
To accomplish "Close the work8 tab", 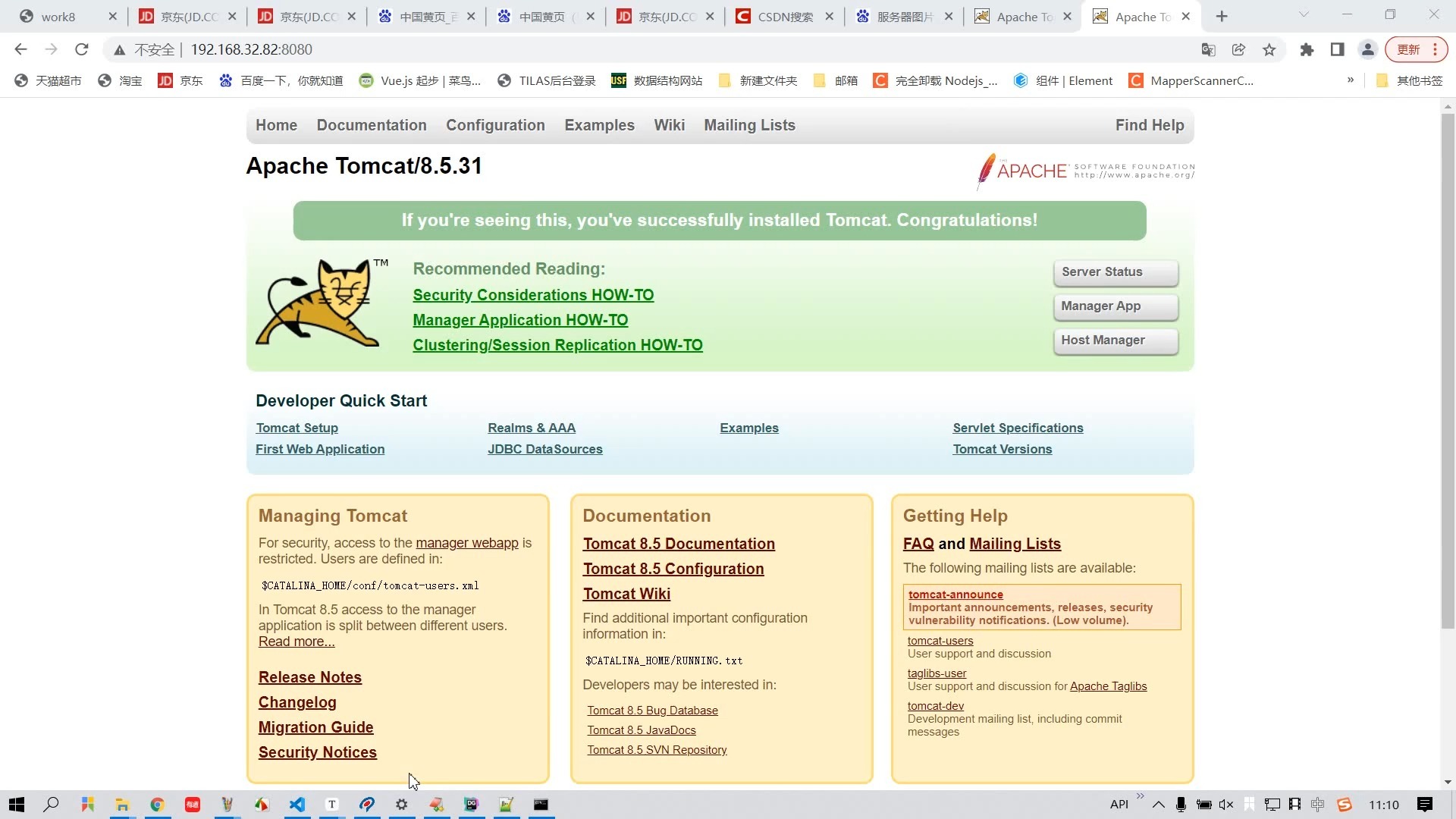I will tap(112, 17).
